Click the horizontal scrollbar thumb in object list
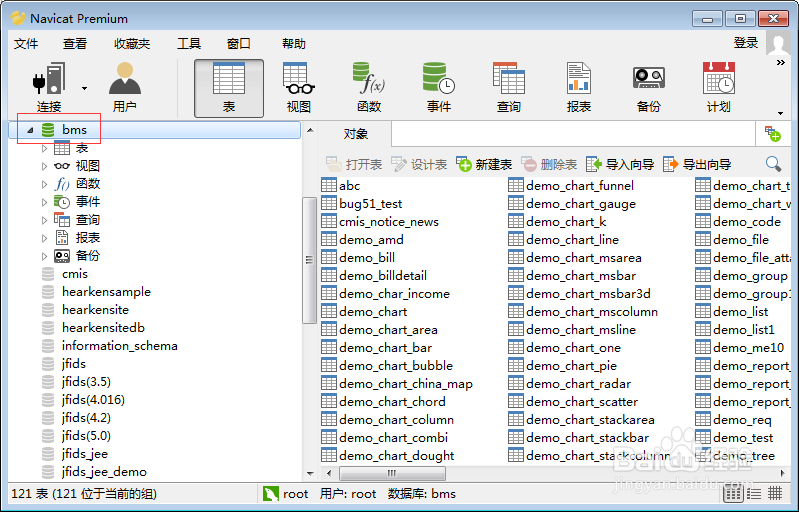 tap(392, 473)
